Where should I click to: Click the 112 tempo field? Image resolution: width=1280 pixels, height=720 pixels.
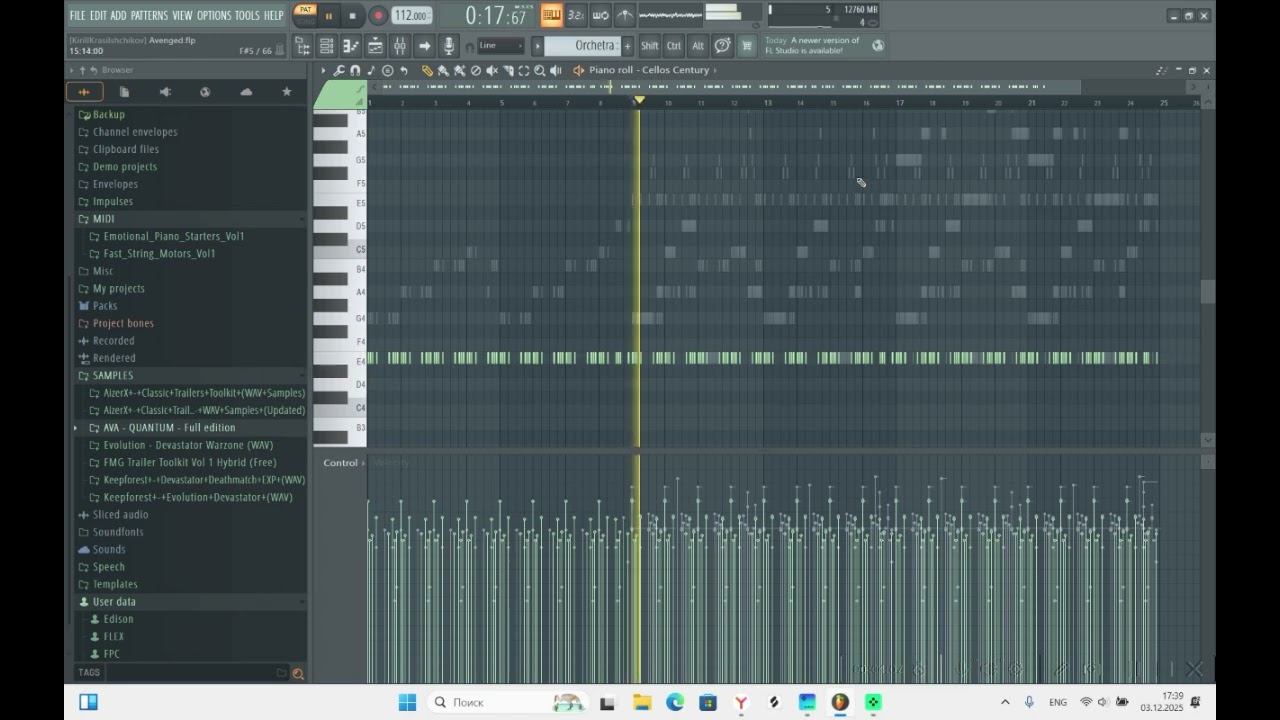[410, 16]
